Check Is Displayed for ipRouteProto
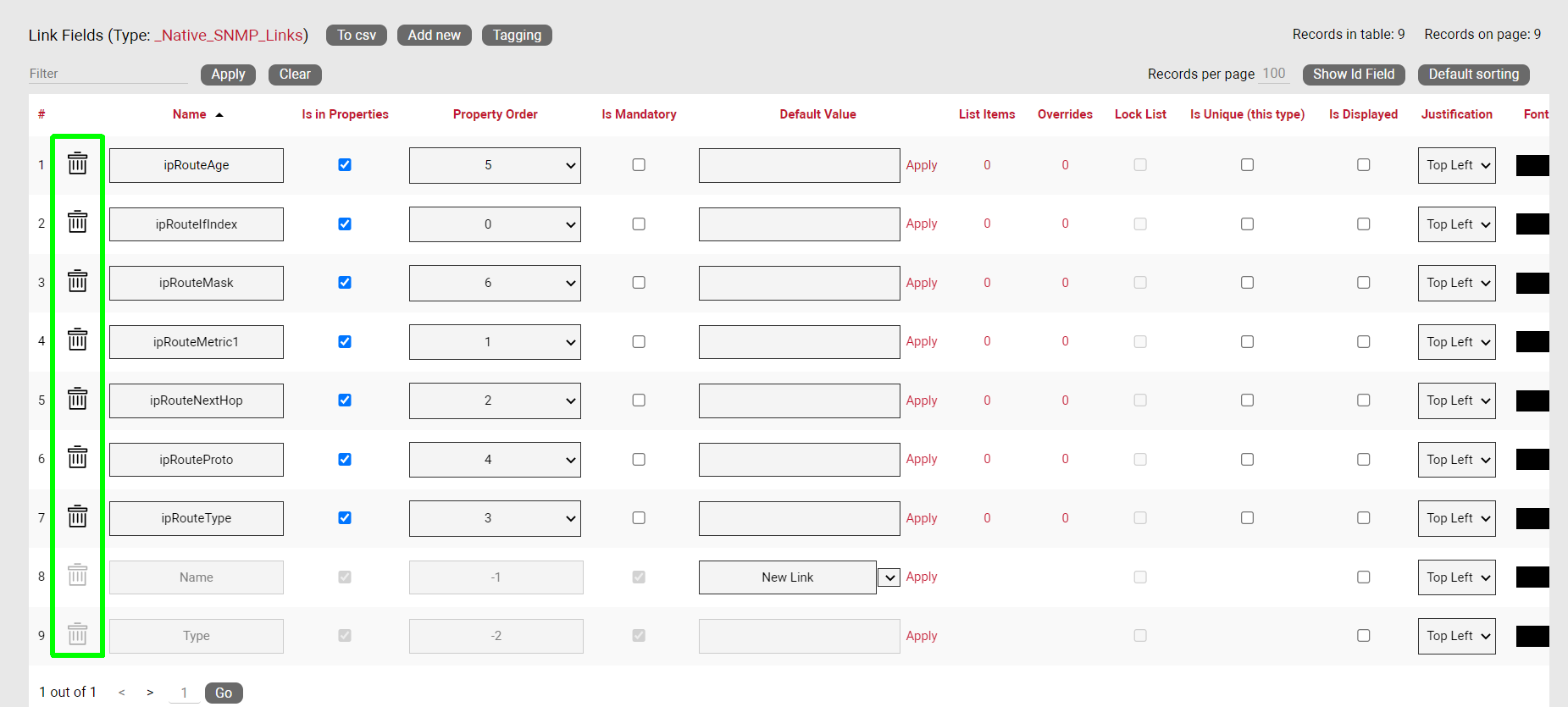This screenshot has width=1568, height=707. 1363,459
